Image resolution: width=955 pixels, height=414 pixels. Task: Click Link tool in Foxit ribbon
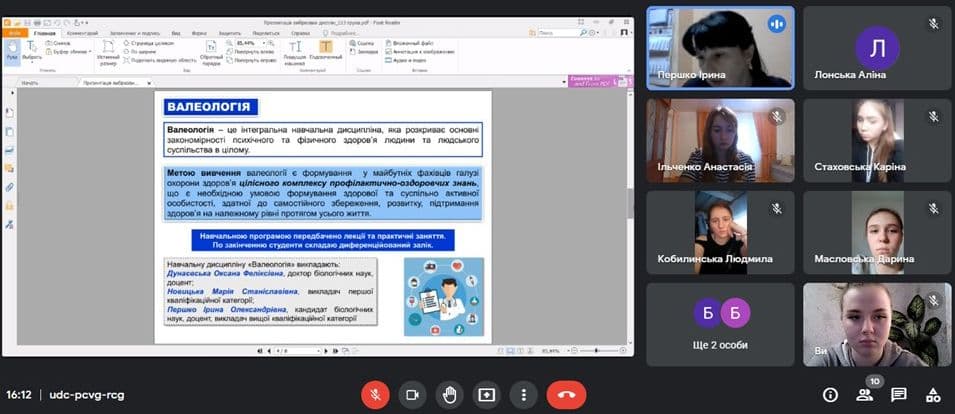point(362,44)
